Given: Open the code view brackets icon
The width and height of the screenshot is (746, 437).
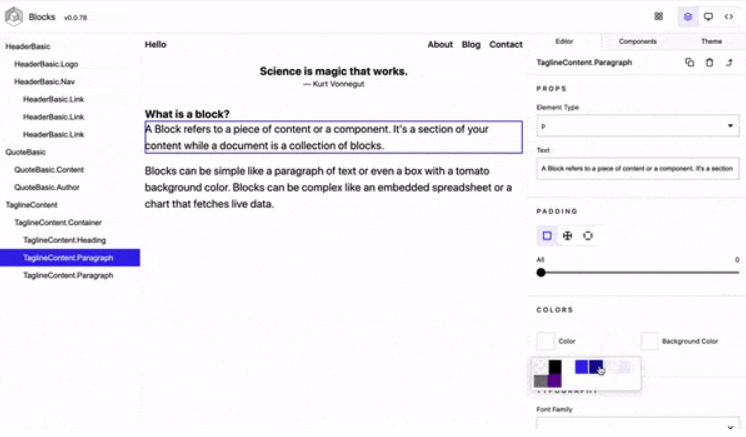Looking at the screenshot, I should point(729,17).
